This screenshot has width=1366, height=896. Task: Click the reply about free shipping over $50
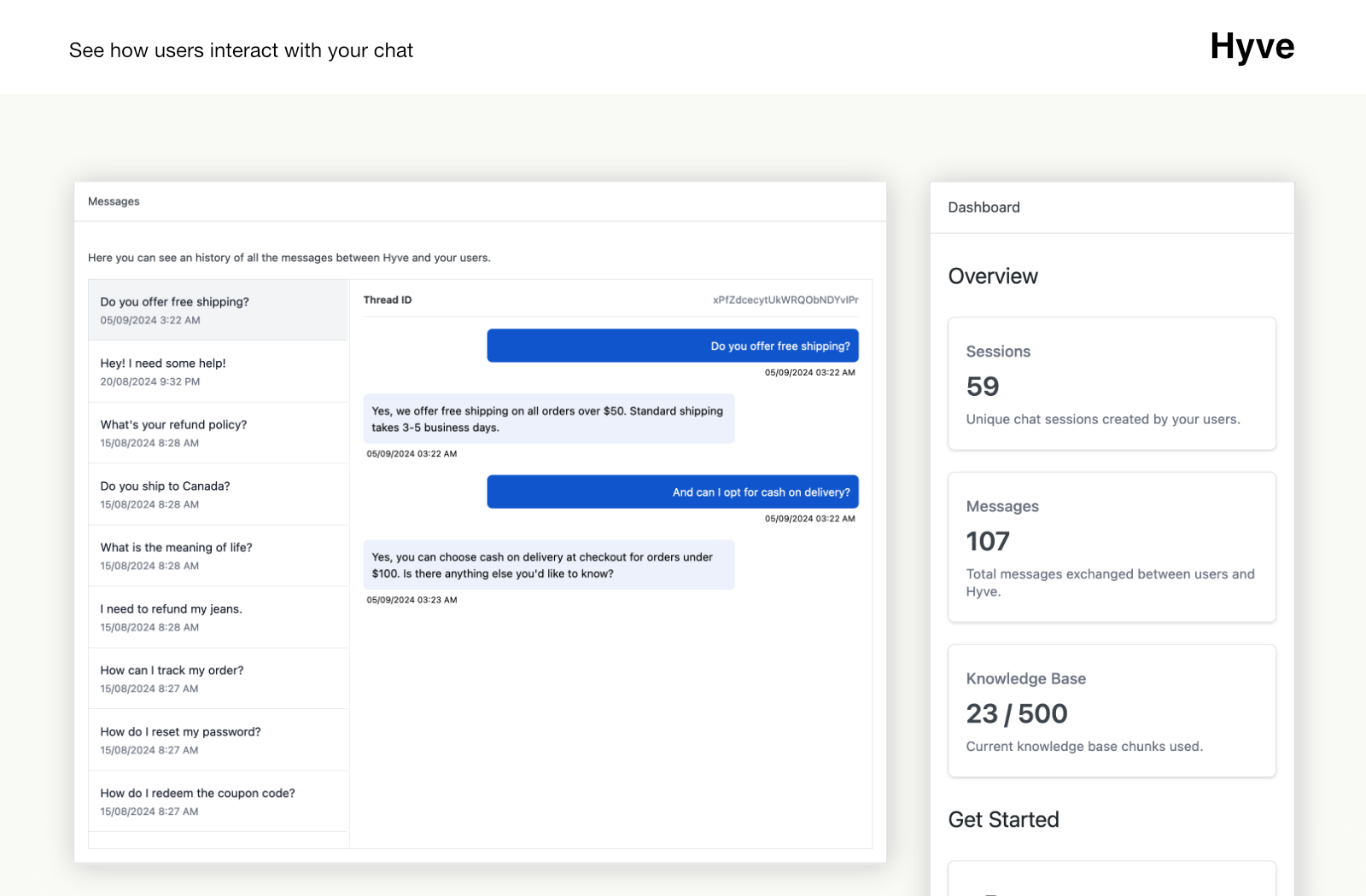548,418
